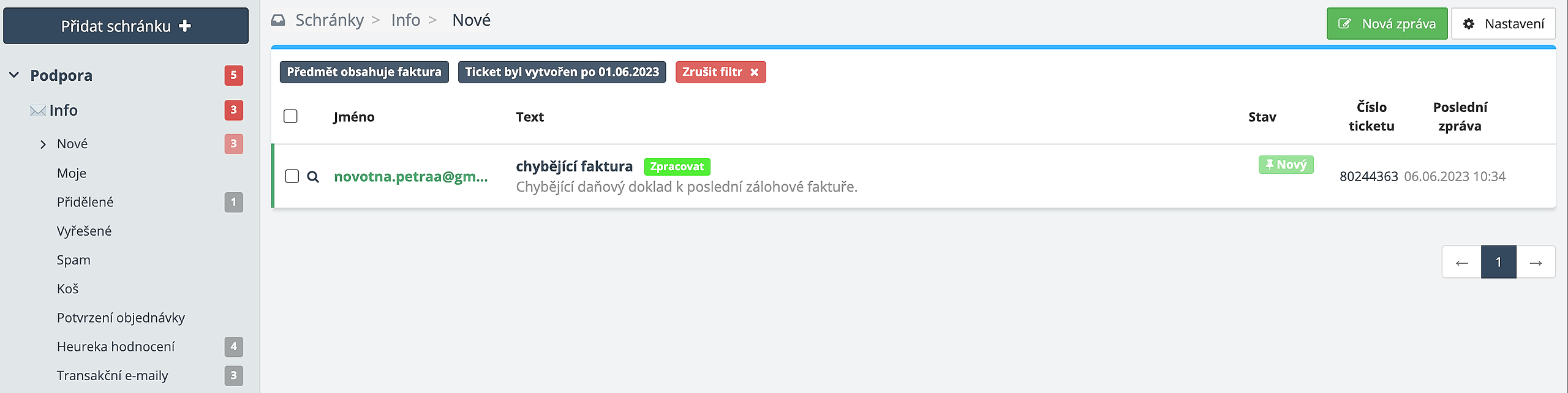
Task: Click the plus icon on Přidat schránku
Action: coord(185,26)
